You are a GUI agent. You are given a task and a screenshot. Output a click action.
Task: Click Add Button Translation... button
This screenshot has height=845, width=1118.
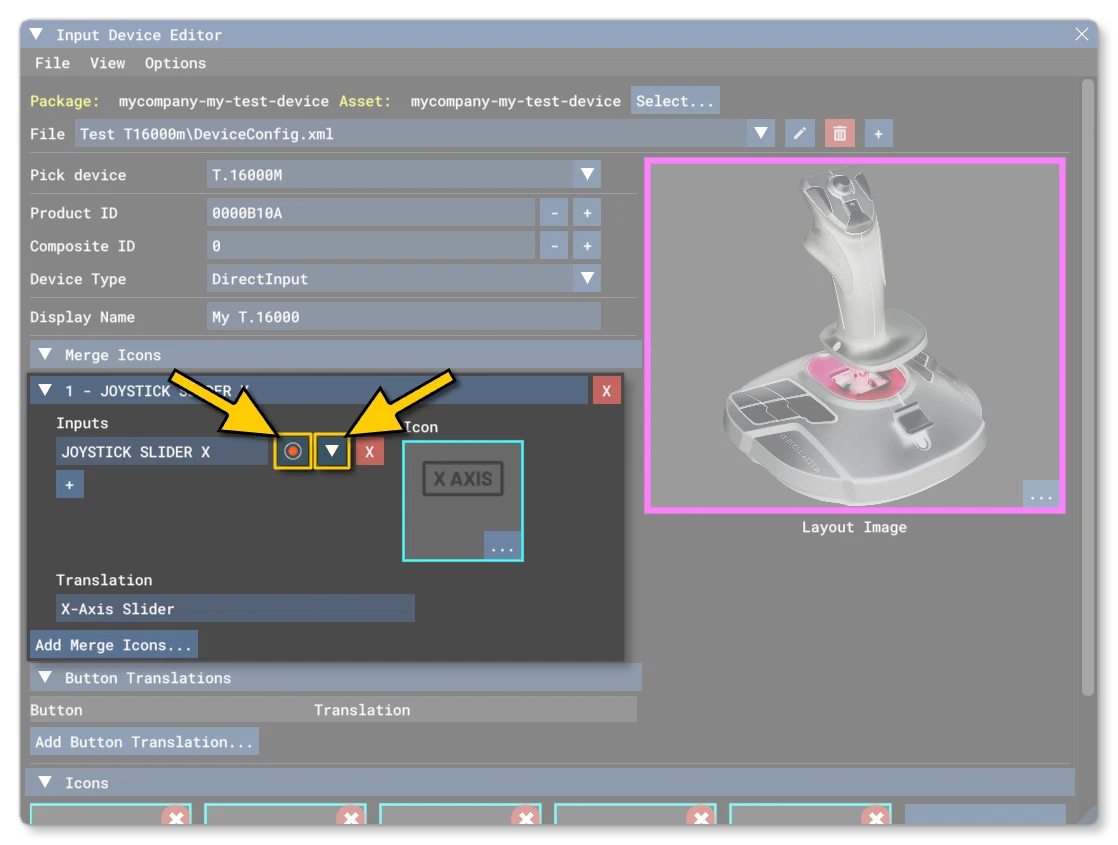144,742
